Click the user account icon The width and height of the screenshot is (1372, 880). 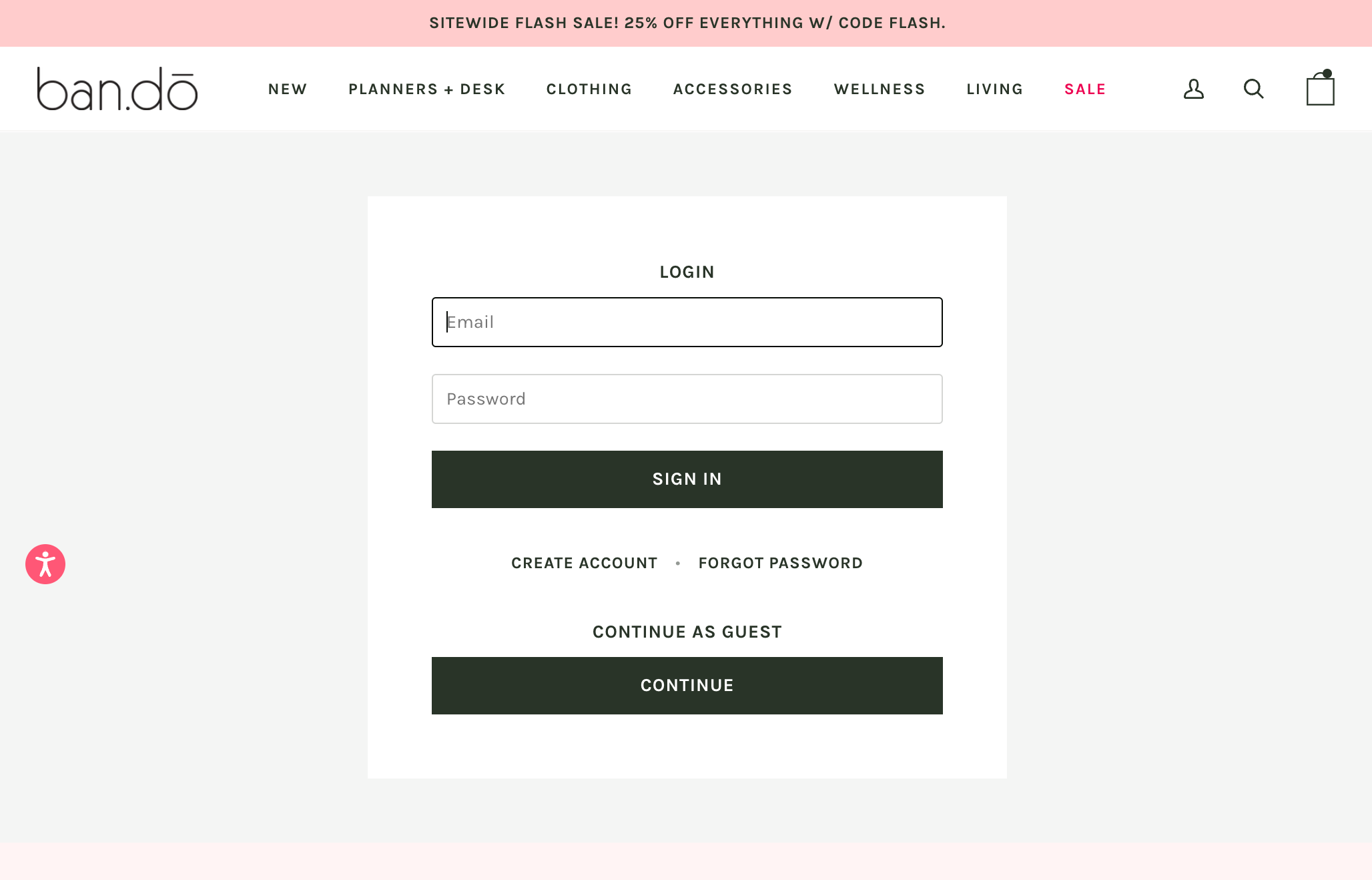[1193, 88]
